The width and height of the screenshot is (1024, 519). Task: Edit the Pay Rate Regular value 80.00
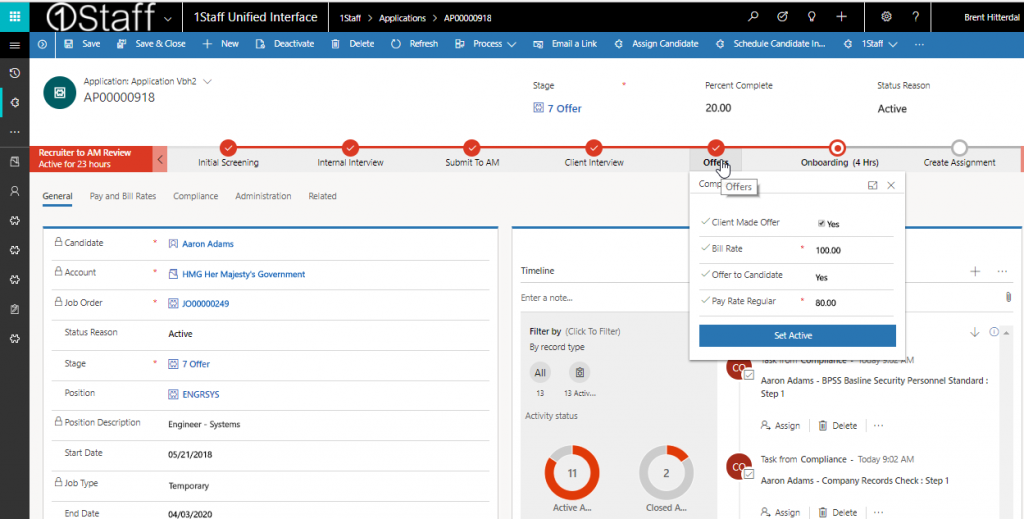(x=825, y=303)
